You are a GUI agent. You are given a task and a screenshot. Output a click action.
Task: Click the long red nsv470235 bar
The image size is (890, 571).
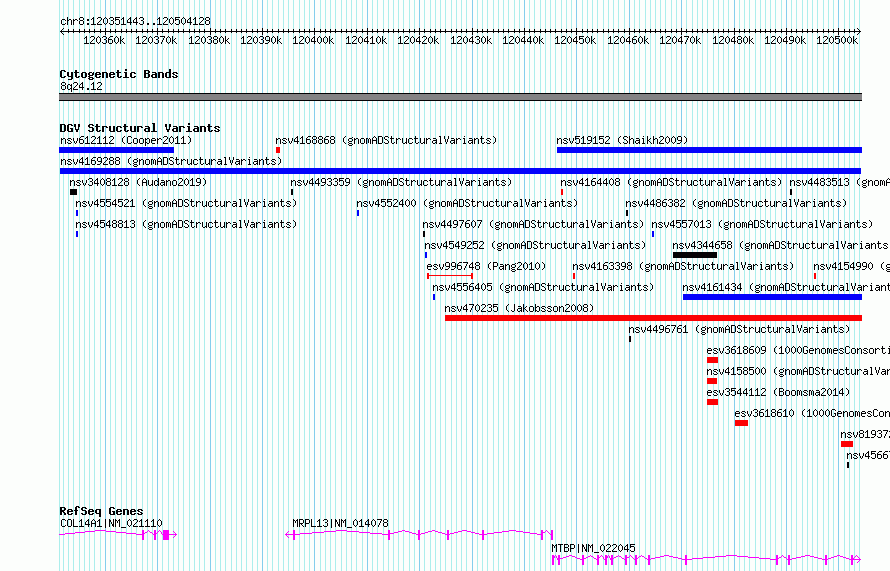point(653,318)
